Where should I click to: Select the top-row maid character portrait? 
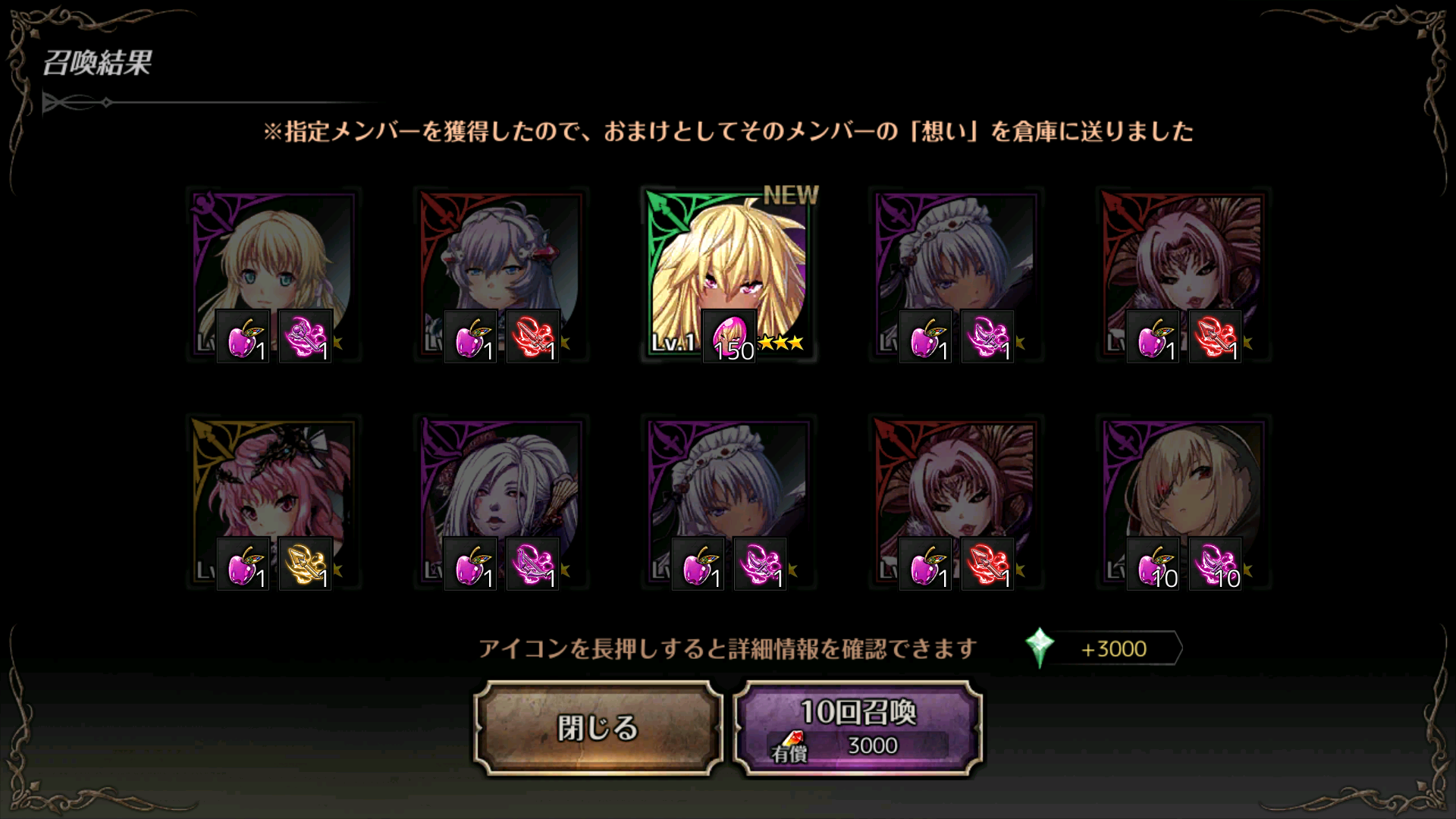[x=955, y=275]
